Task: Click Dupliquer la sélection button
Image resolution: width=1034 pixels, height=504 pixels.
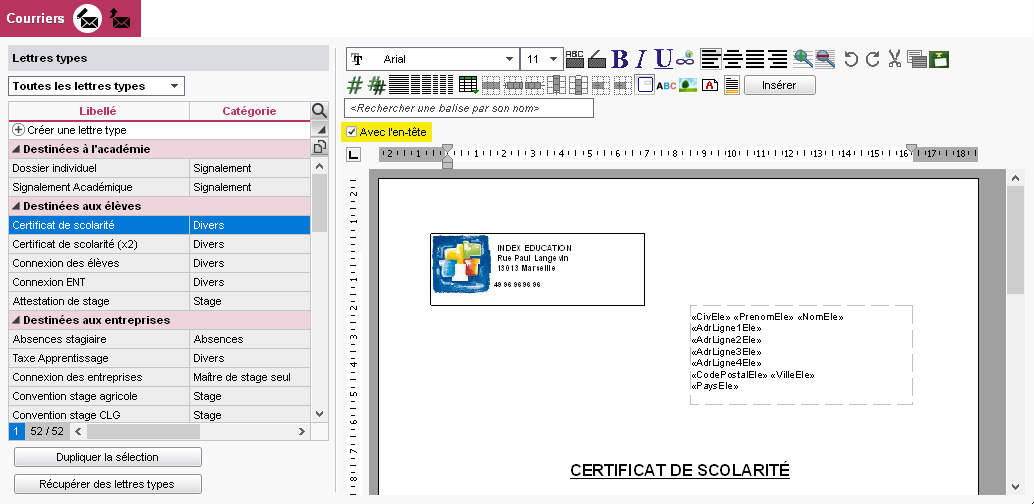Action: coord(107,457)
